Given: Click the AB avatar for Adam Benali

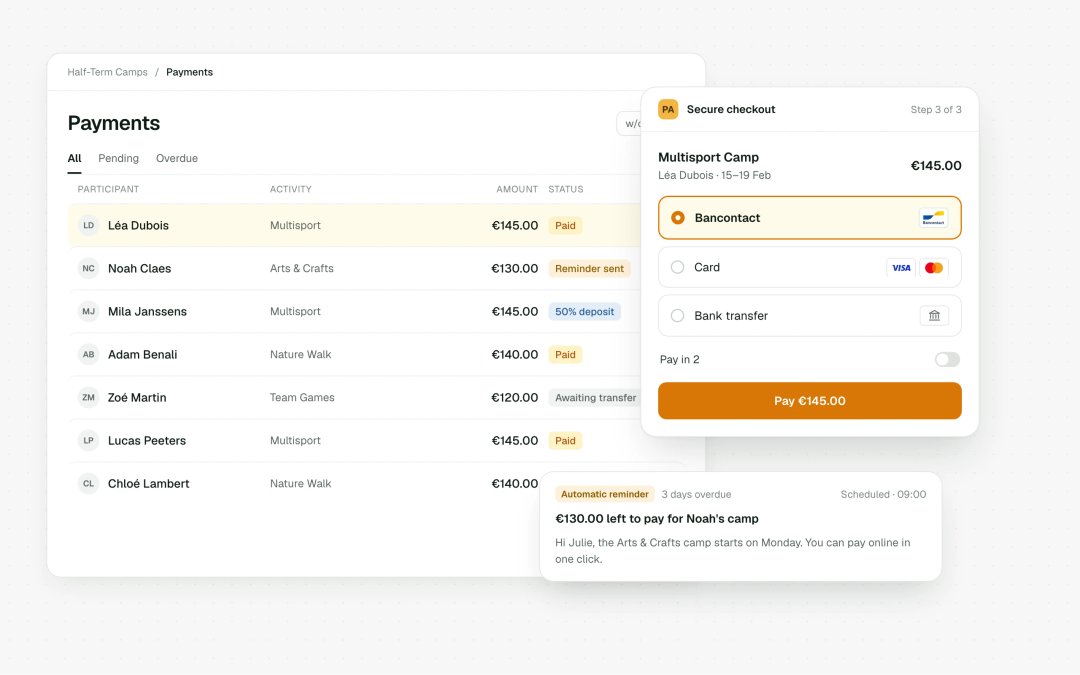Looking at the screenshot, I should pos(88,355).
